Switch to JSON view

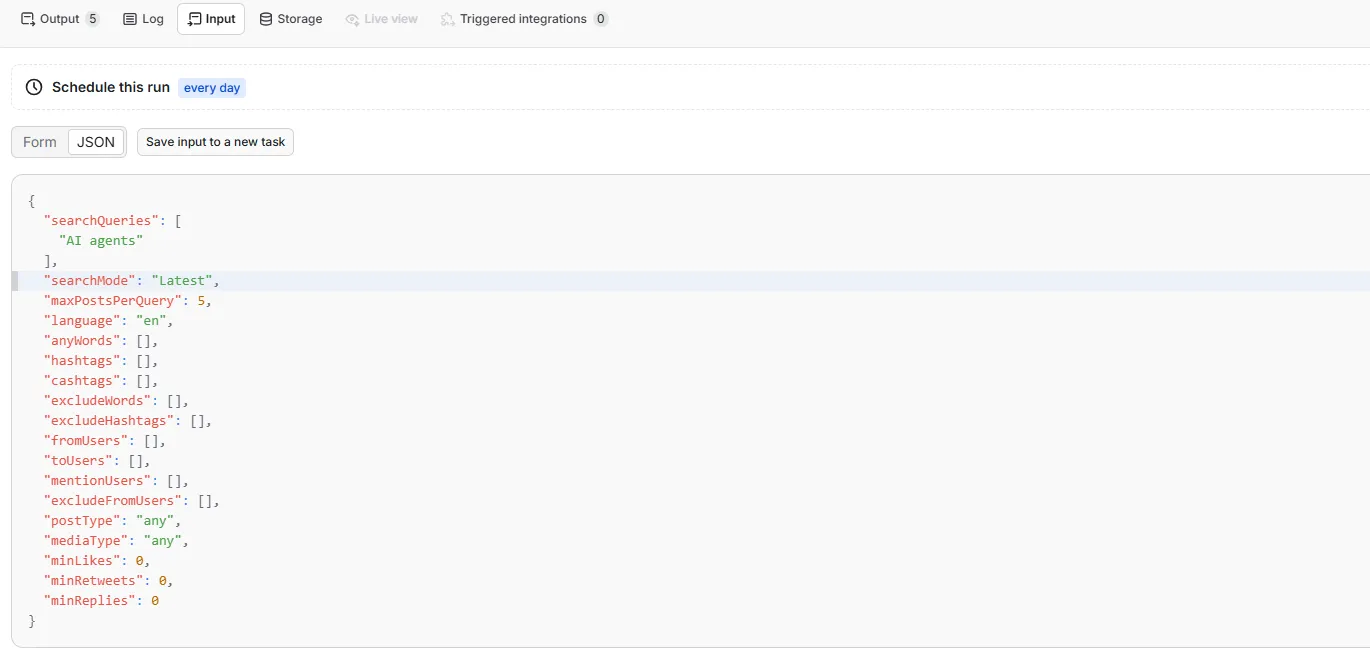(x=96, y=142)
